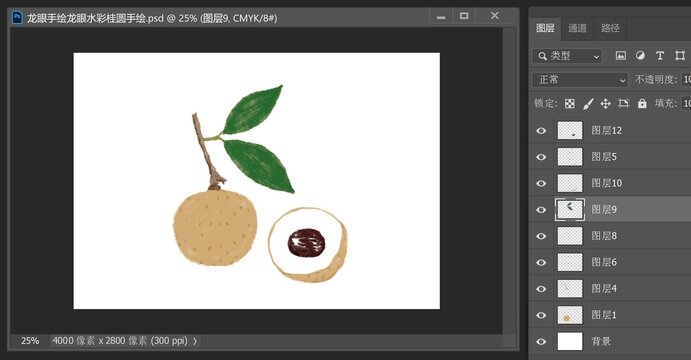691x360 pixels.
Task: Hide layer 图层1
Action: click(x=541, y=315)
